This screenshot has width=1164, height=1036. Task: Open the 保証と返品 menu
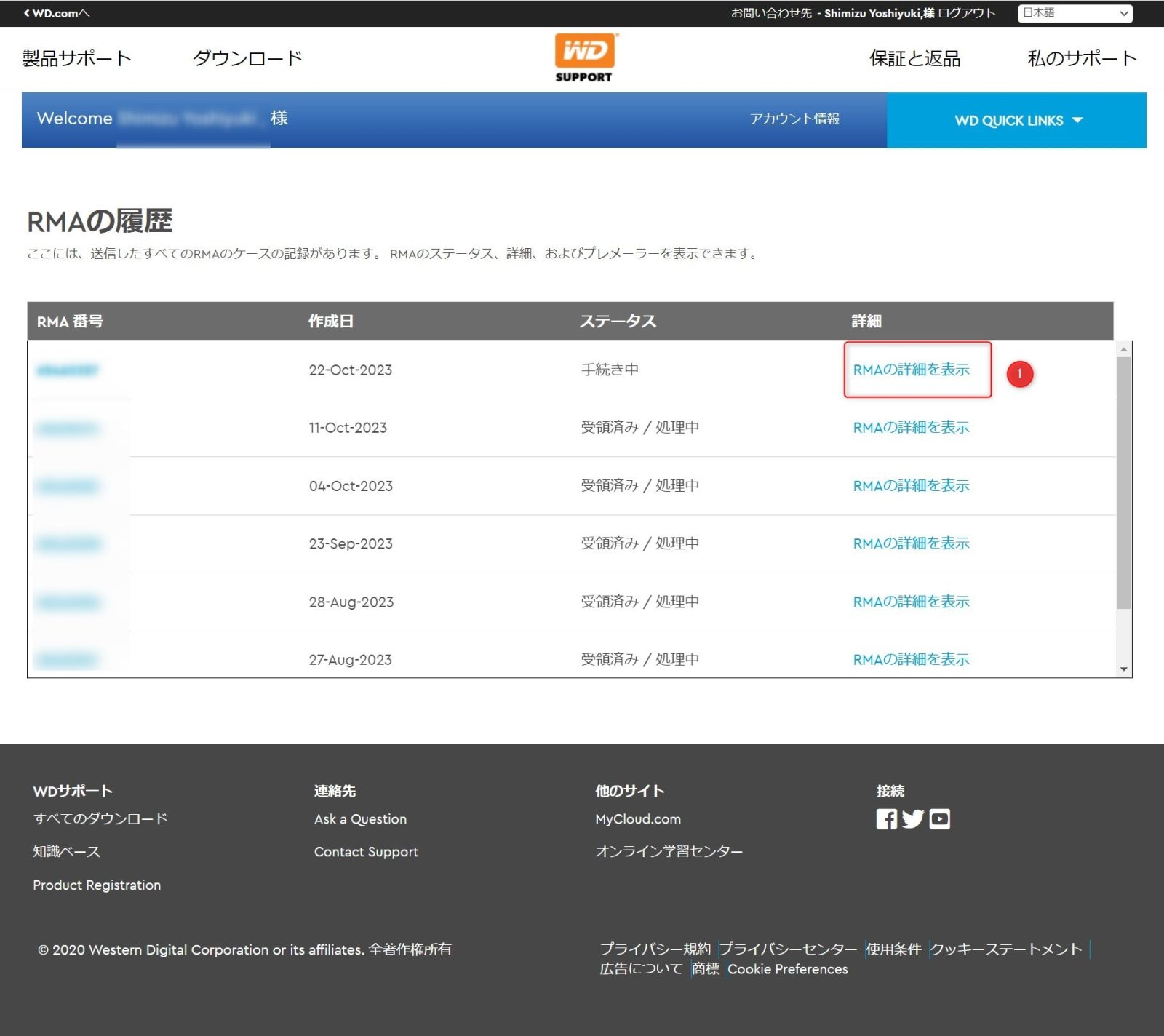[914, 58]
